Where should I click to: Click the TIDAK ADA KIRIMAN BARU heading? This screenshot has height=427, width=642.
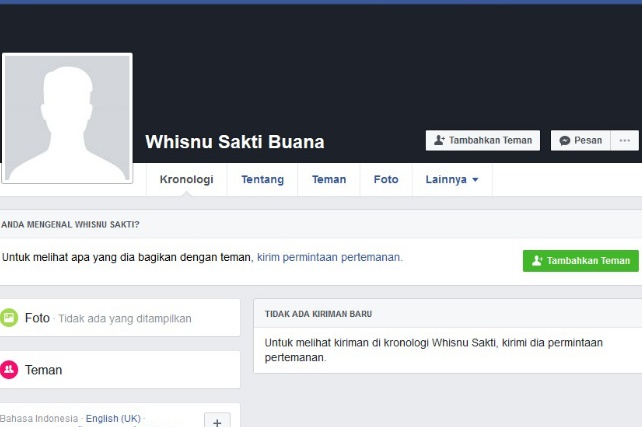[318, 314]
